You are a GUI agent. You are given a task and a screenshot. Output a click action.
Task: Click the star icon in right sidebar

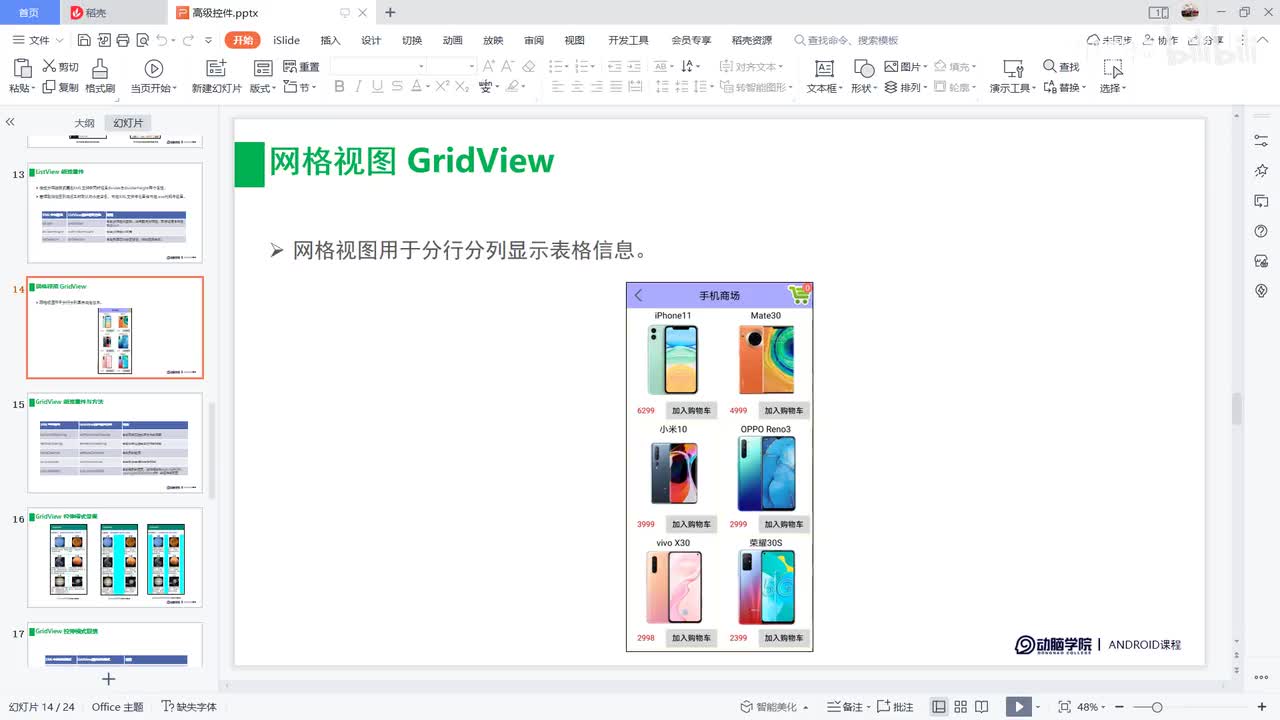pos(1261,171)
